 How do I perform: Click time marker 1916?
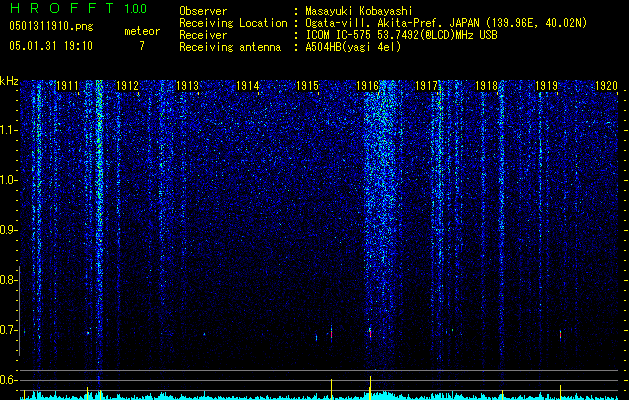[x=367, y=86]
